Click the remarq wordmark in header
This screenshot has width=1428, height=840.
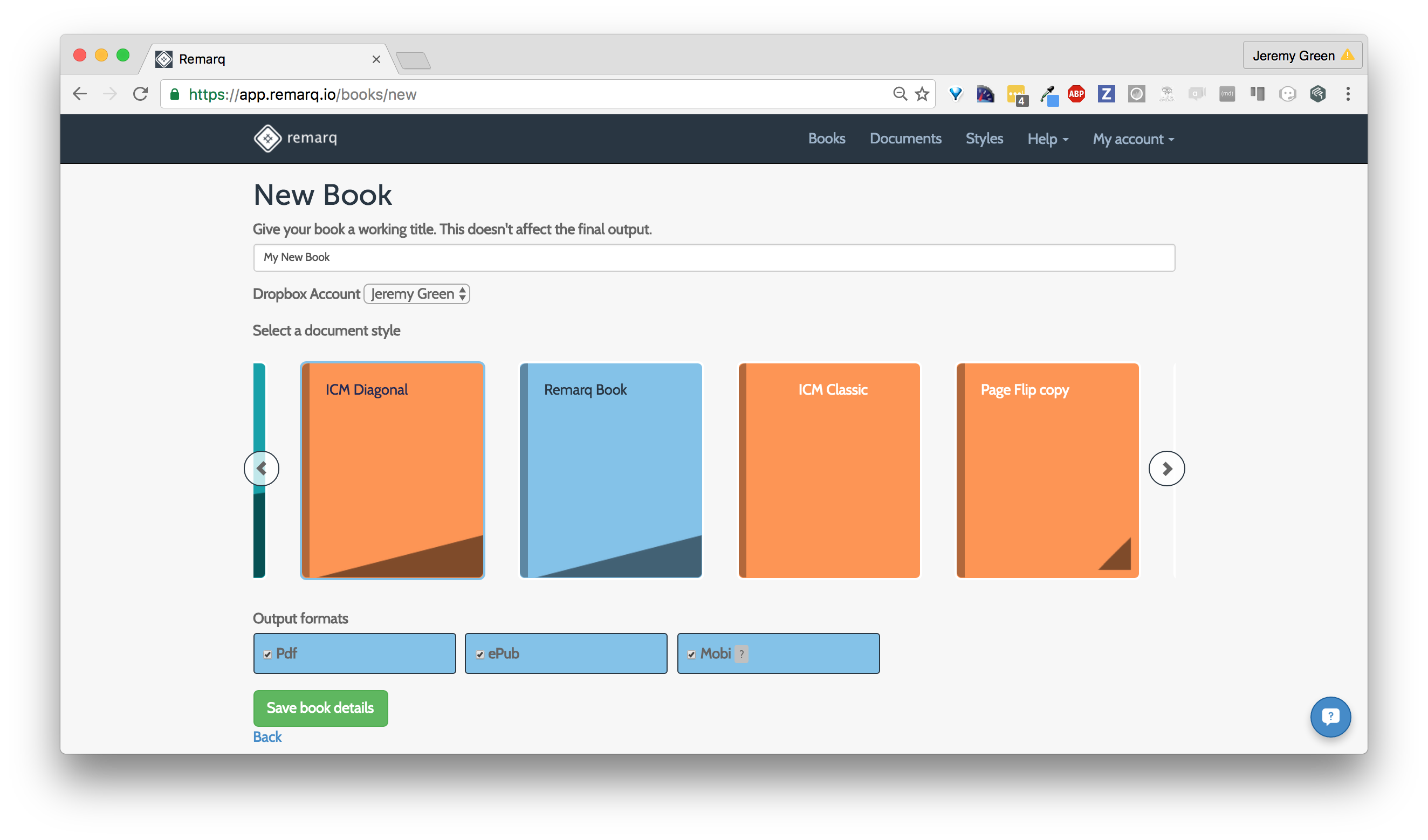(x=312, y=137)
